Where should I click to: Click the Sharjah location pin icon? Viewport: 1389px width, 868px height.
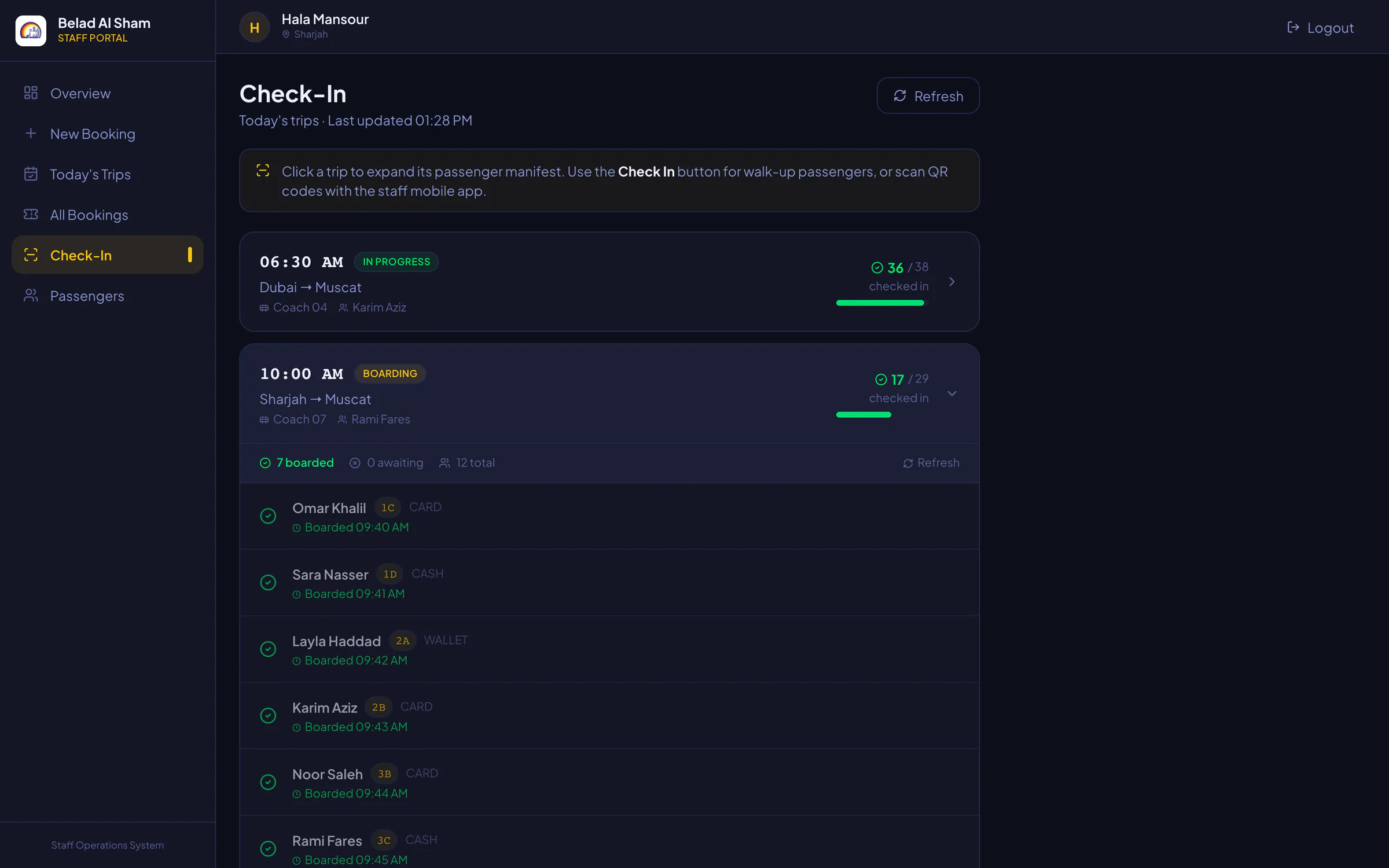click(286, 35)
